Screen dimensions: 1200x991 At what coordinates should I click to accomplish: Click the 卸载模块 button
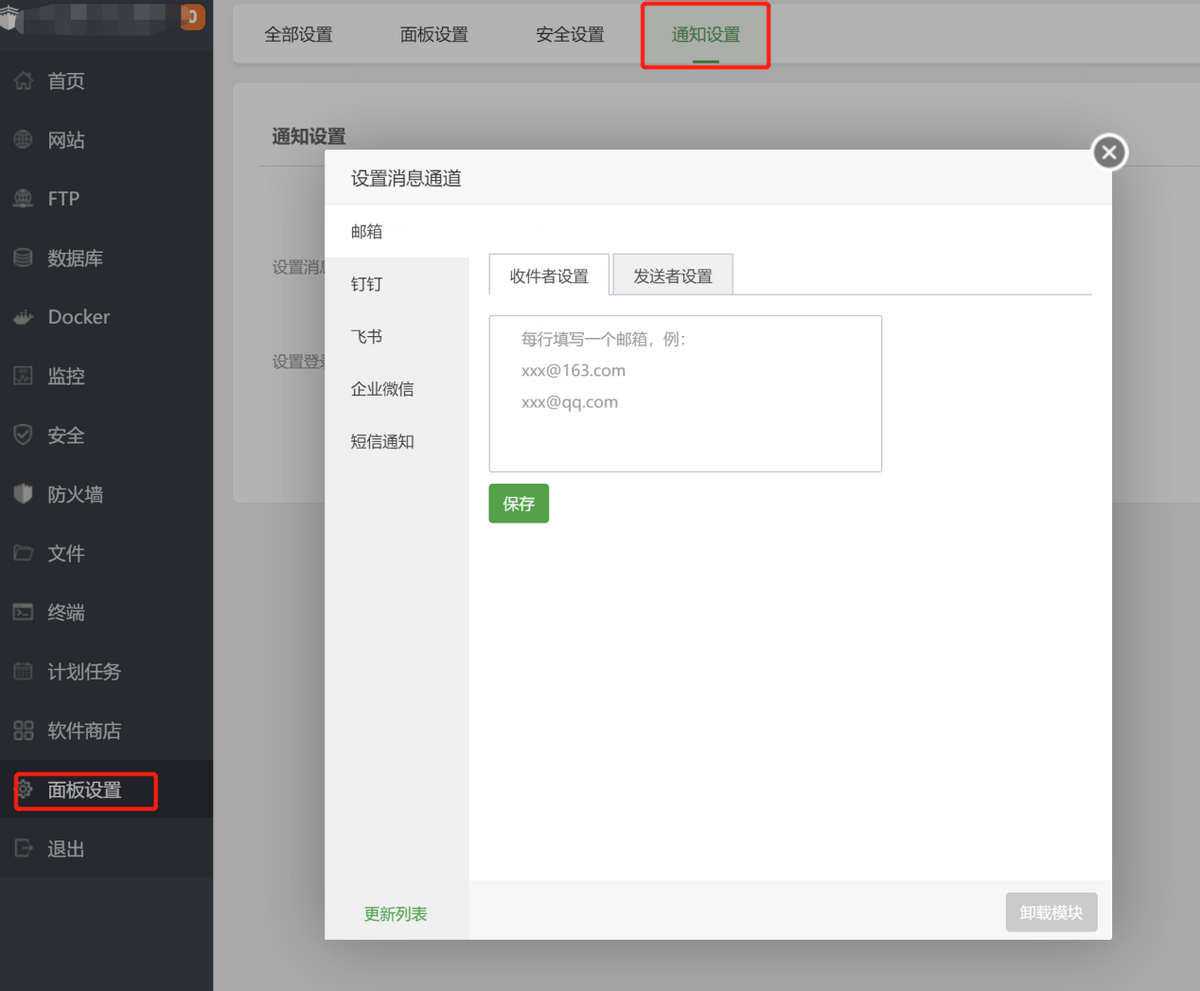coord(1051,912)
